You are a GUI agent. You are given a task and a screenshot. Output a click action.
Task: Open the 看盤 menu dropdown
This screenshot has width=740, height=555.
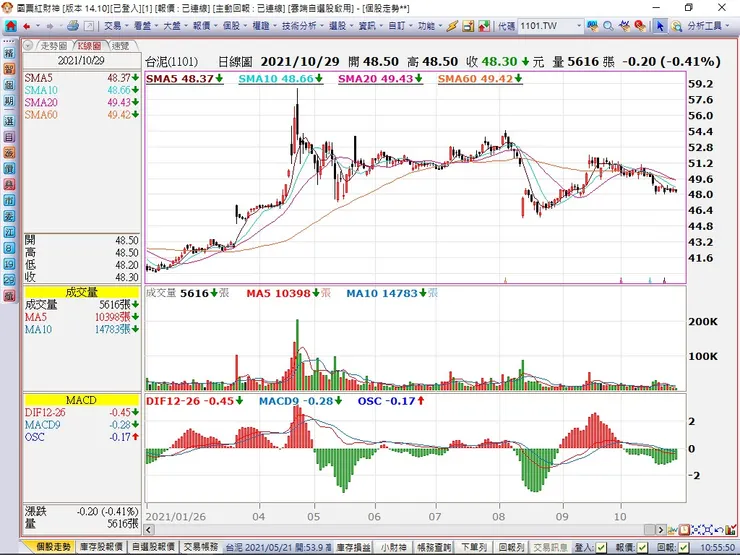point(145,26)
